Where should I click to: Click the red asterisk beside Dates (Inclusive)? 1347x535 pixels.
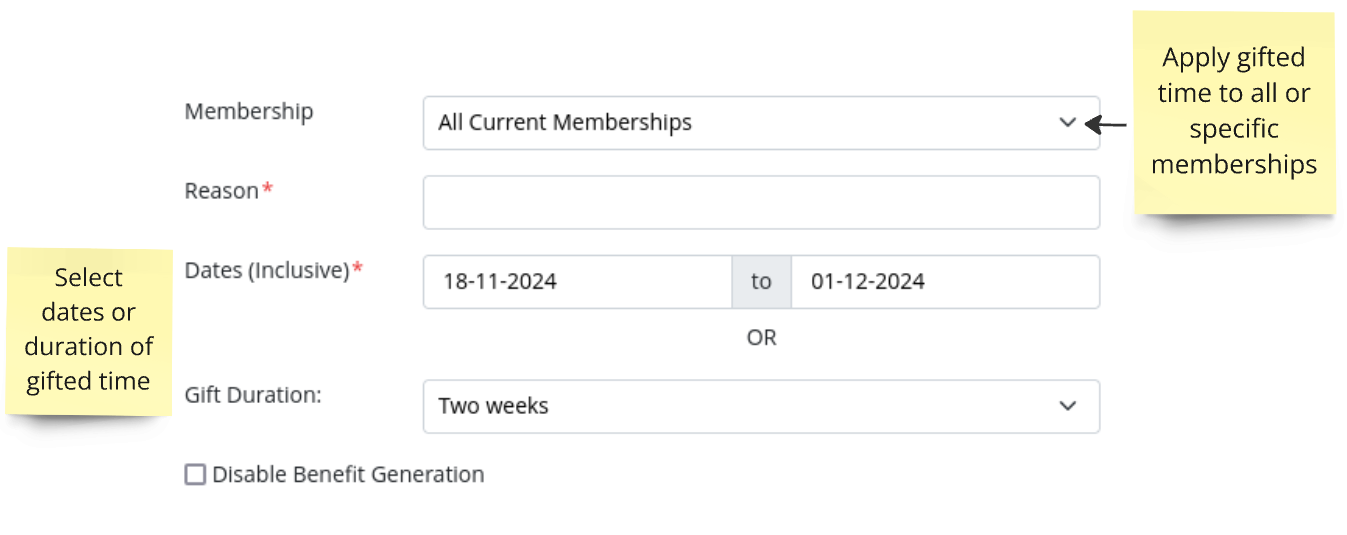[358, 268]
